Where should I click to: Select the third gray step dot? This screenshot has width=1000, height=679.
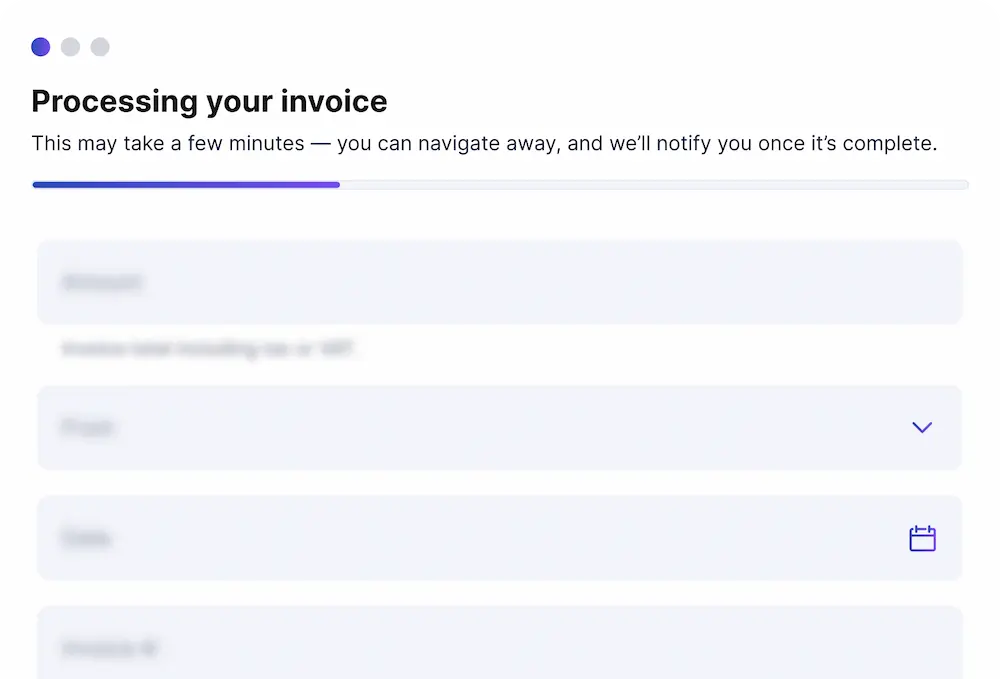pos(100,47)
